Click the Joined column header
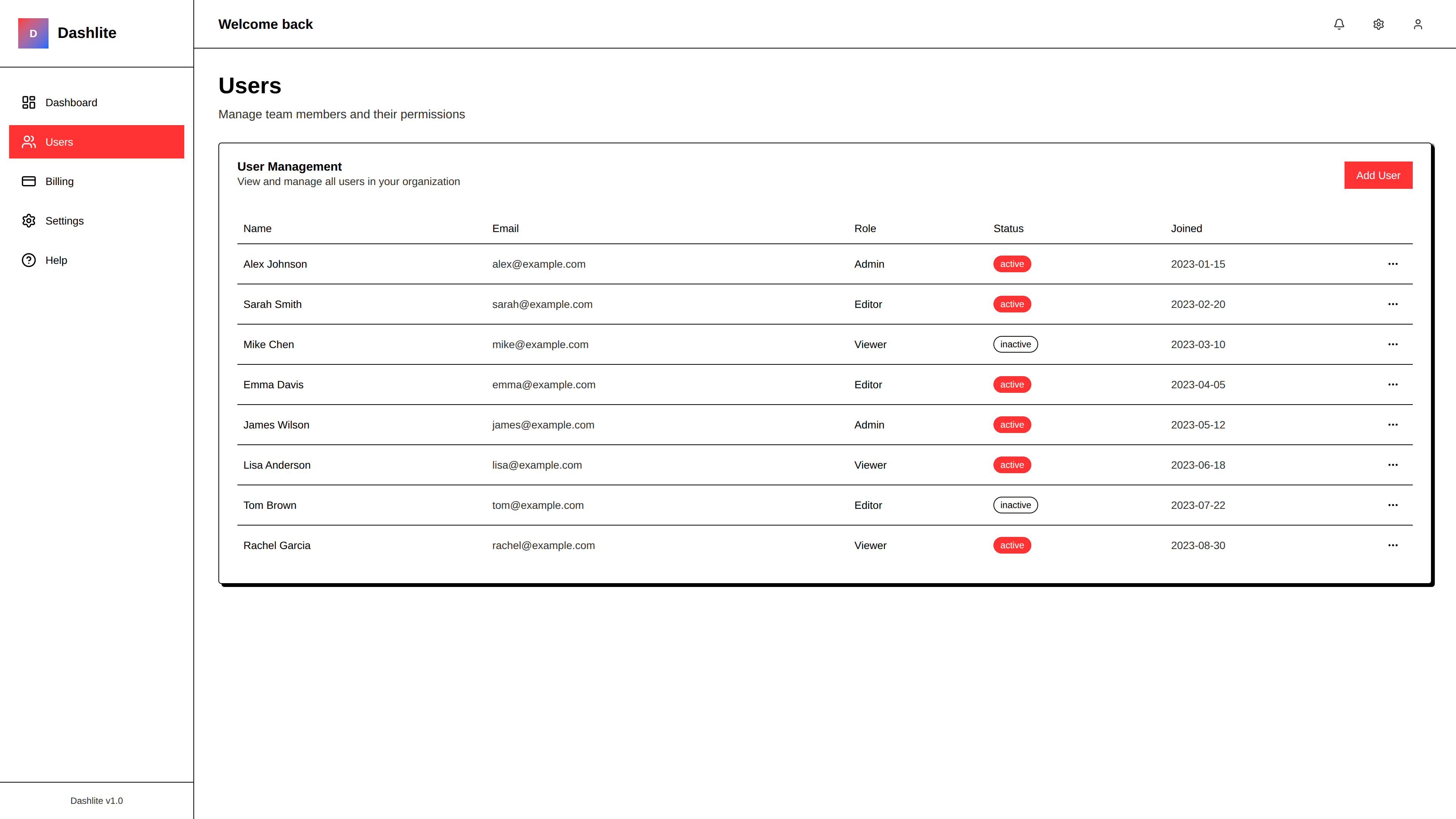 [x=1186, y=228]
